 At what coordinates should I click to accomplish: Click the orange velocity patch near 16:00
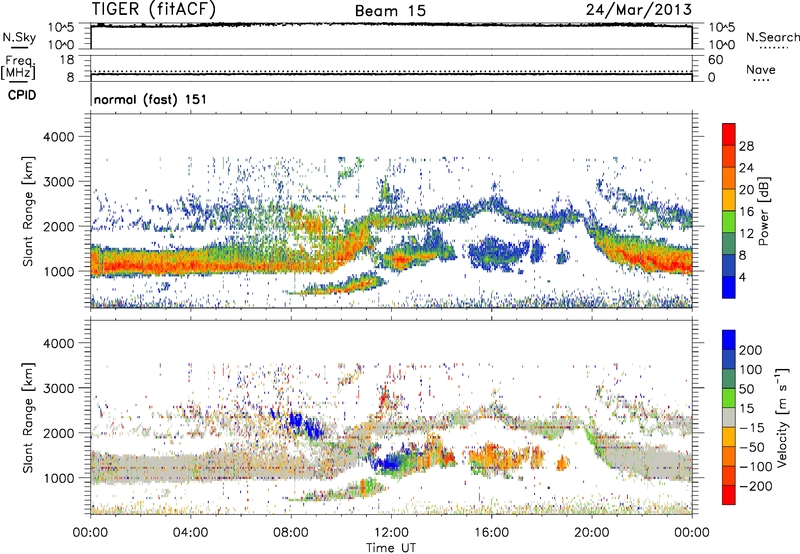click(497, 457)
